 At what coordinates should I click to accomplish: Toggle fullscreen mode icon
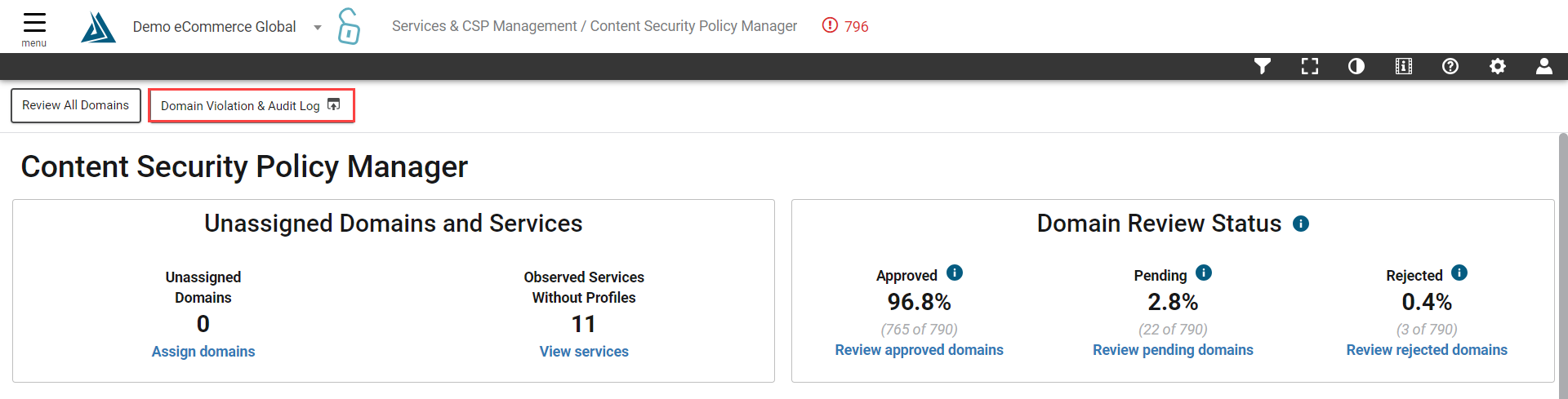pos(1310,66)
